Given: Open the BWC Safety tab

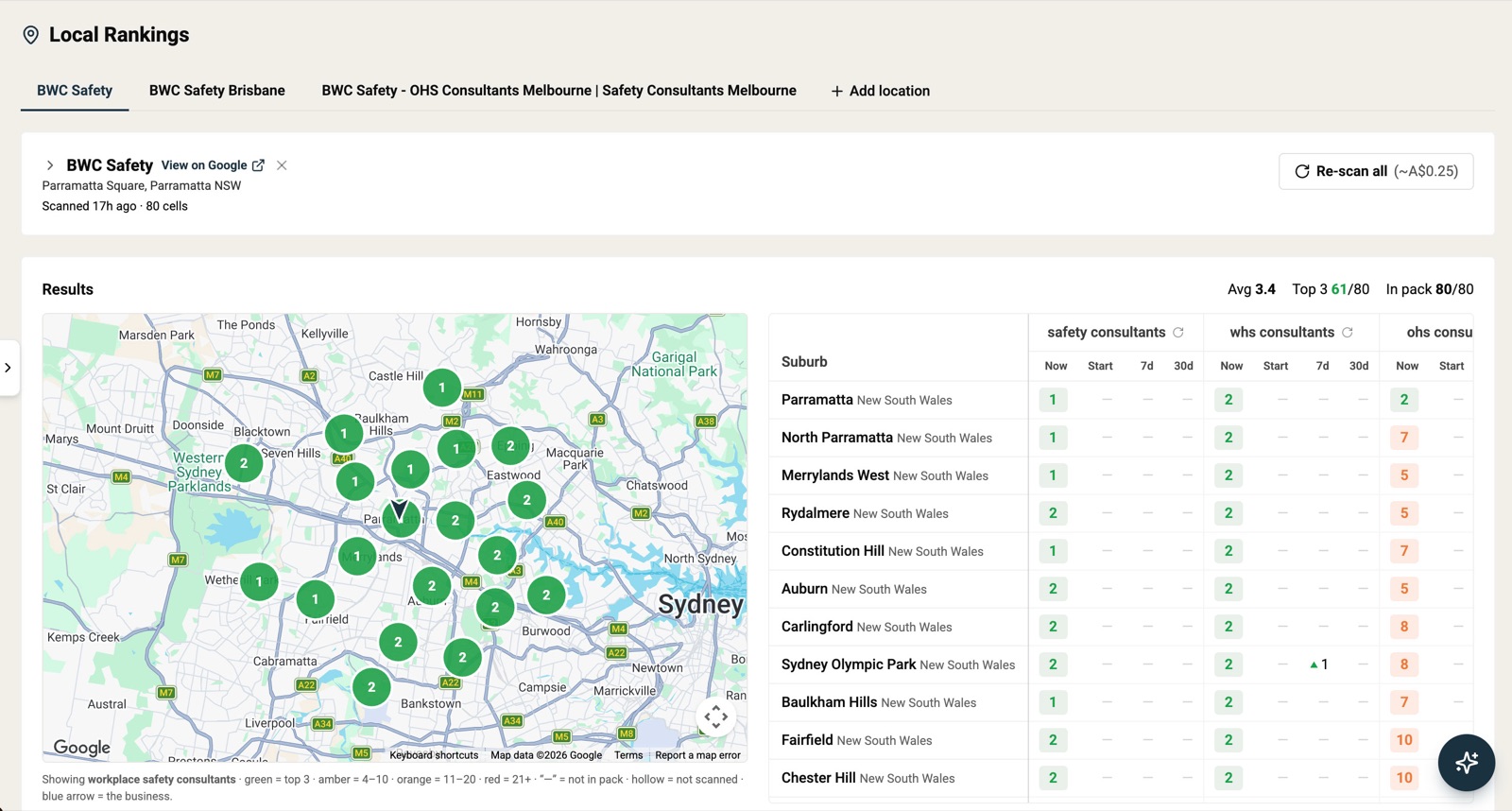Looking at the screenshot, I should click(x=75, y=91).
